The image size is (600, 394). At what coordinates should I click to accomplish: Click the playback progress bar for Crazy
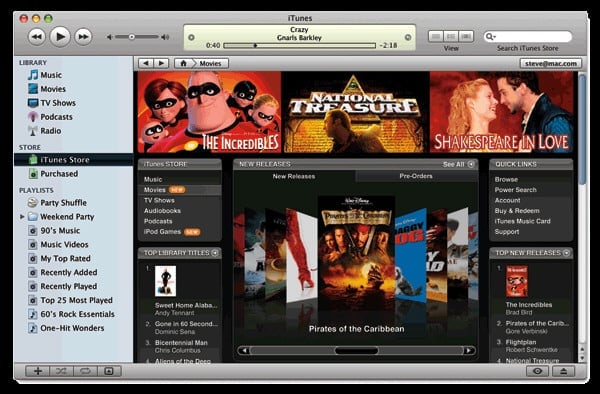click(x=299, y=46)
